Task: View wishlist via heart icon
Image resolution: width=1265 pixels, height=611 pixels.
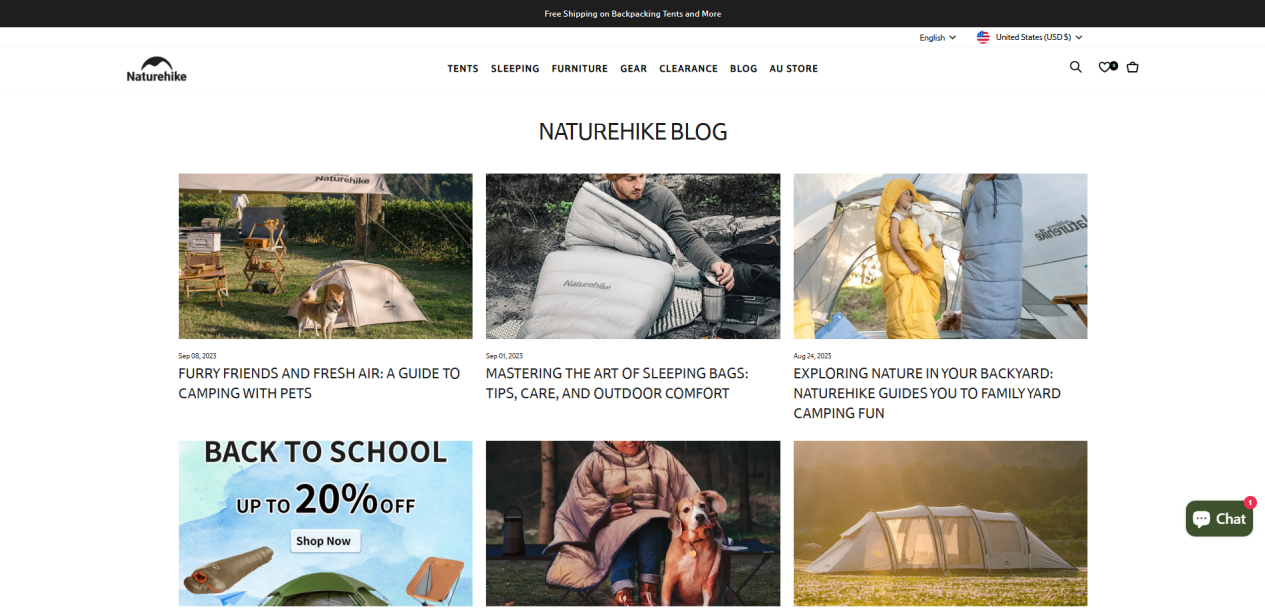Action: pos(1107,67)
